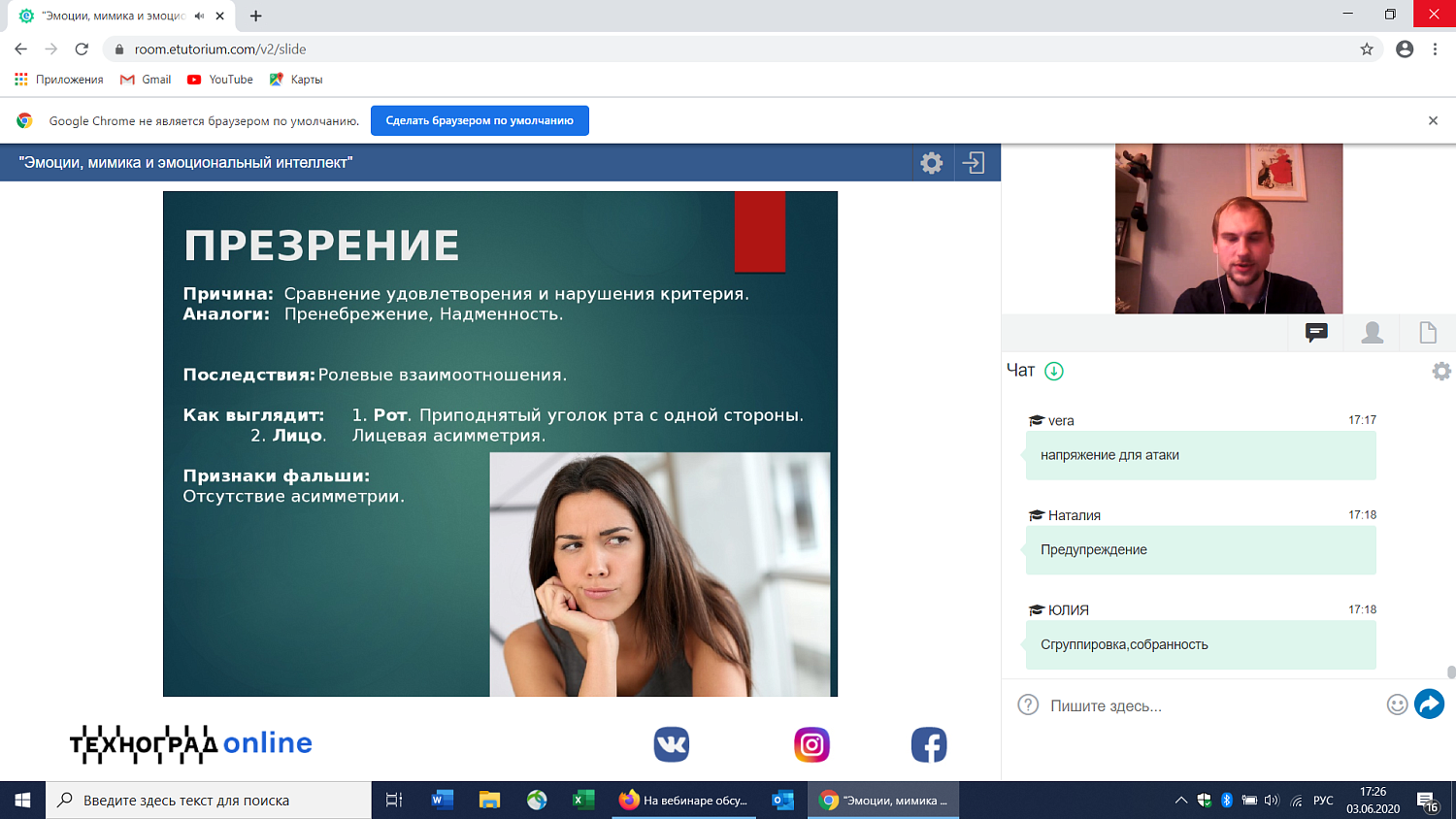Bookmark this page with star icon
The height and width of the screenshot is (819, 1456).
(1367, 49)
